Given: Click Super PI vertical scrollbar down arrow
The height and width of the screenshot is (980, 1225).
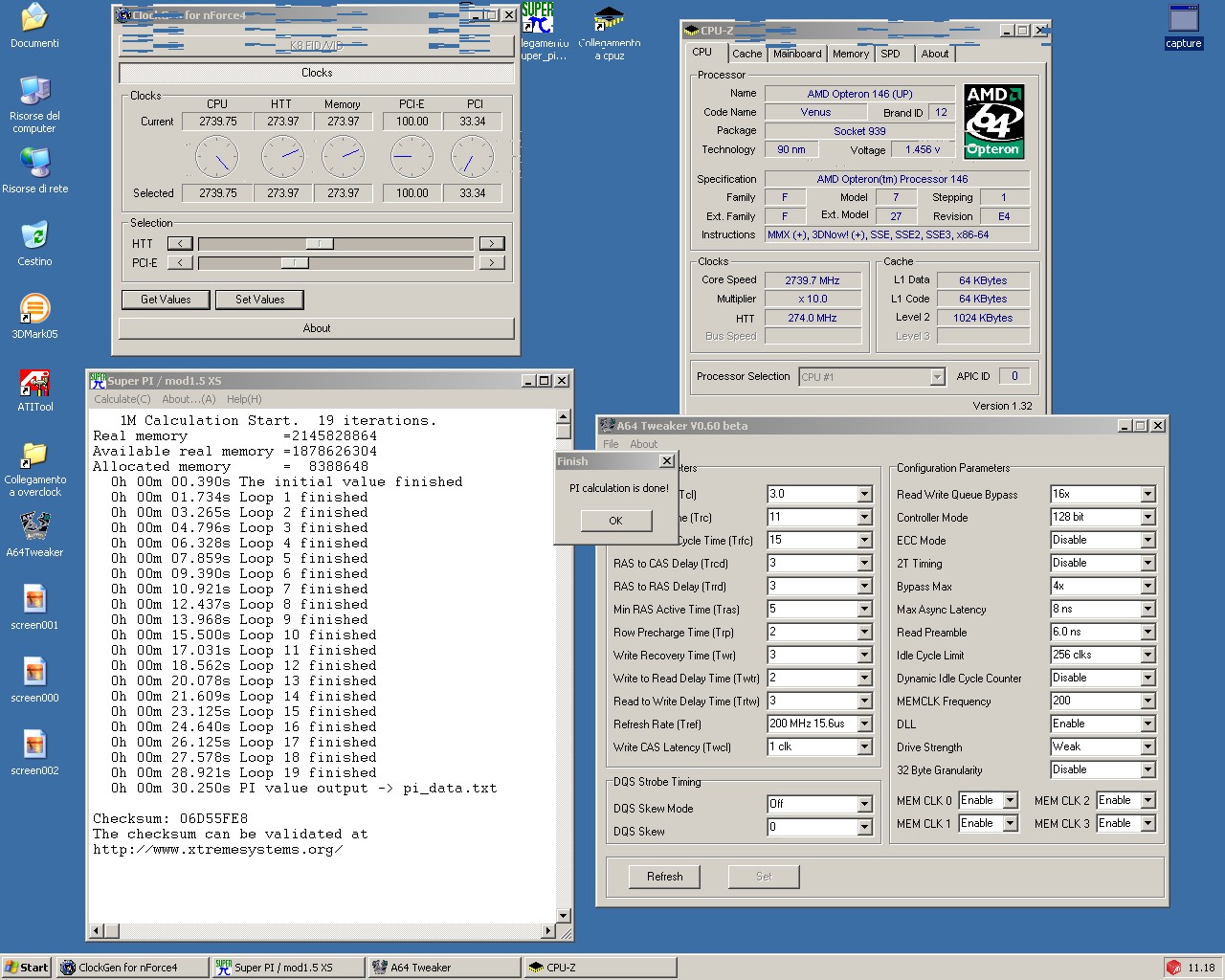Looking at the screenshot, I should point(564,914).
